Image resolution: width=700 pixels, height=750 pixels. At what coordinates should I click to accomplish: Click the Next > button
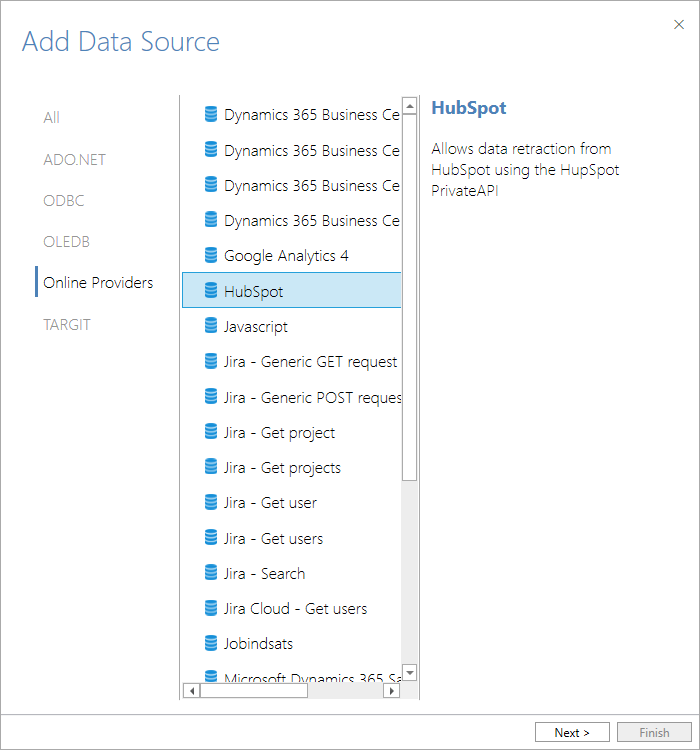572,732
